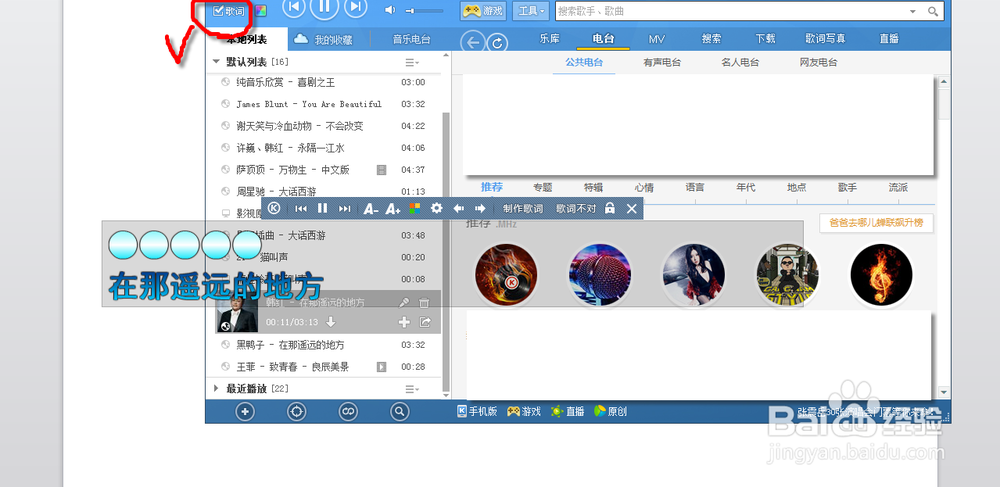
Task: Select 有声电台 sub-tab
Action: pyautogui.click(x=662, y=62)
